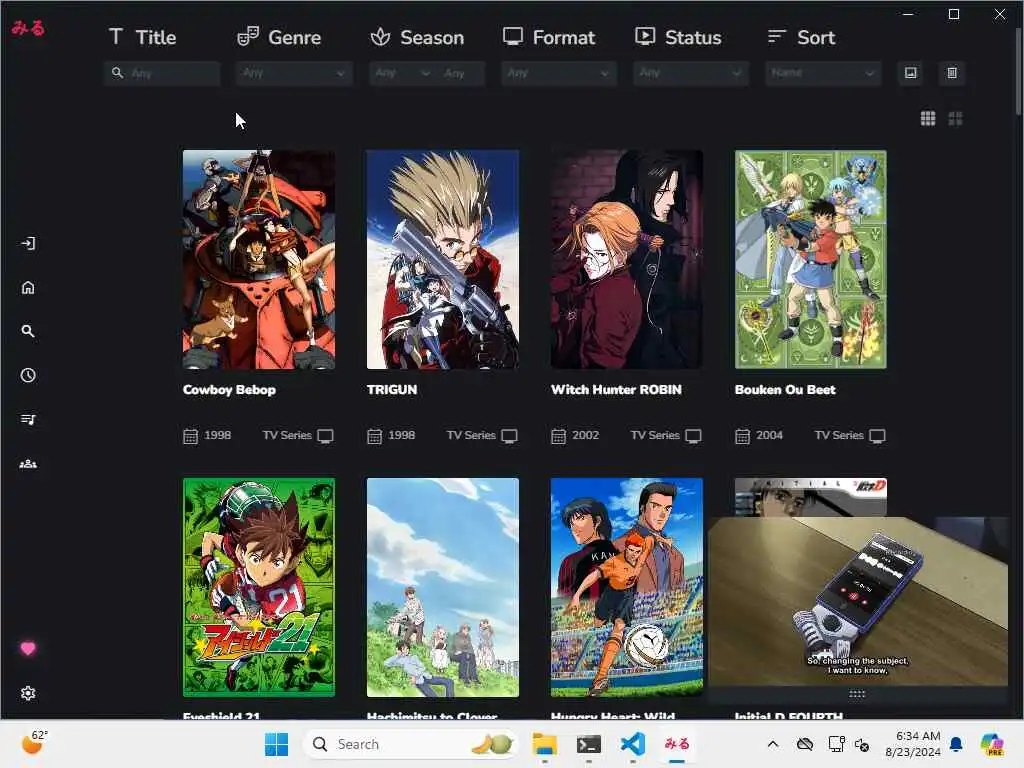
Task: Click the pink heart donate icon
Action: (28, 648)
